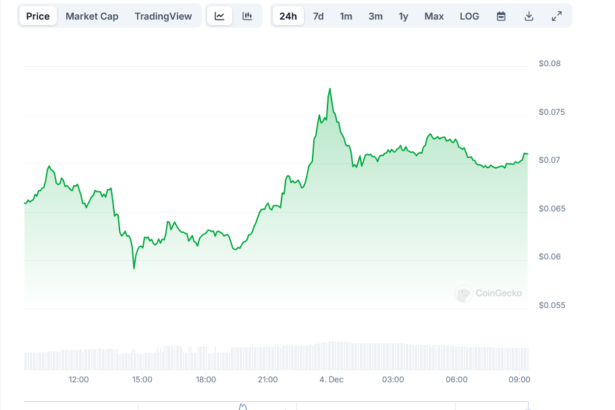Click the range navigator handle at bottom

(242, 405)
